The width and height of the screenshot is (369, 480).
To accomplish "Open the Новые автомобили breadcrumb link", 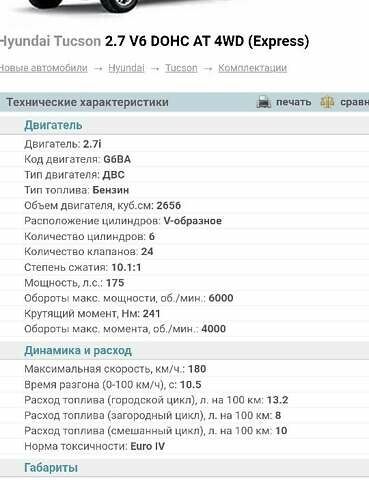I will [43, 68].
